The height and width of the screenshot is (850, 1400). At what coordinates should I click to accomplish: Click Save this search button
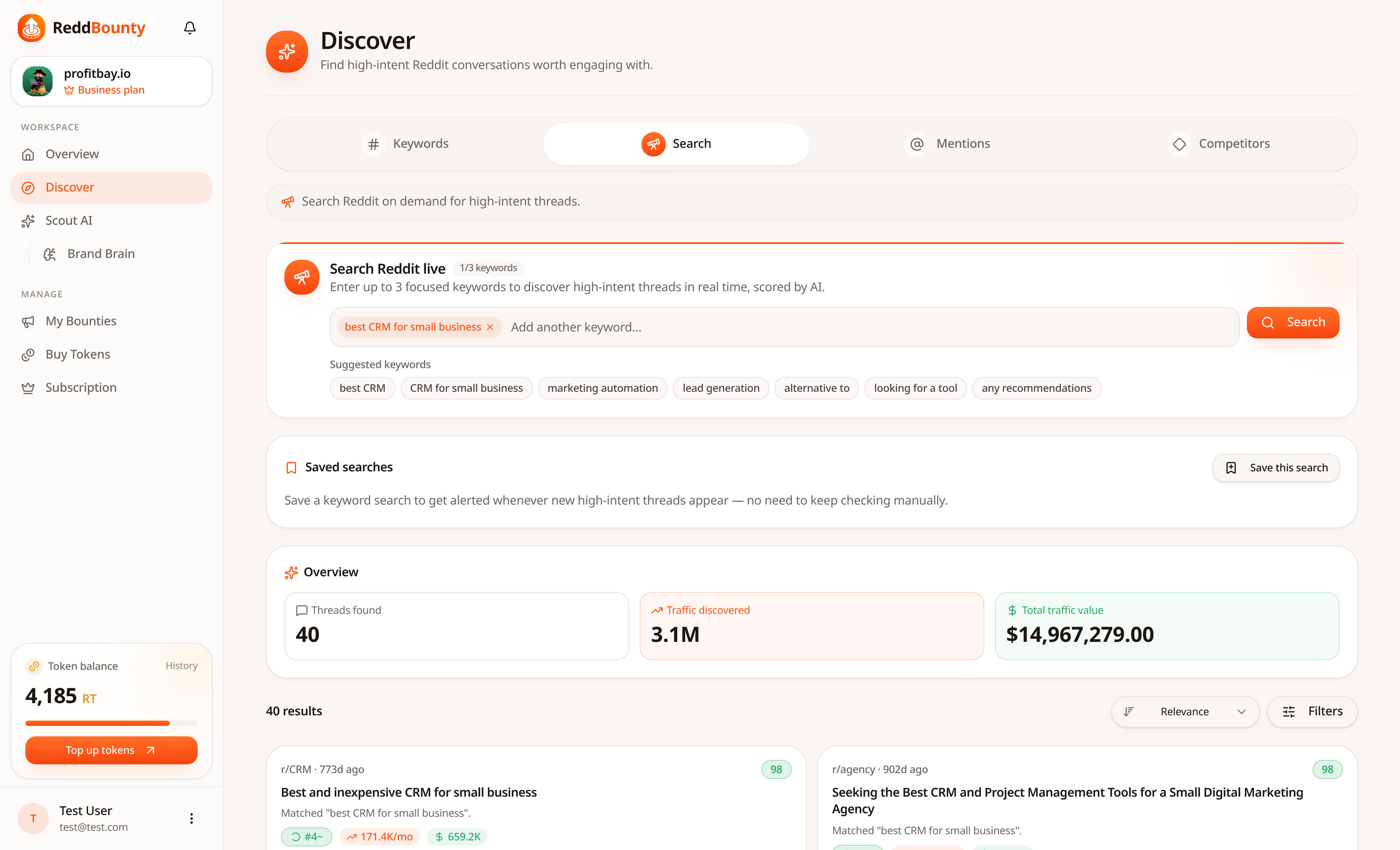[x=1276, y=468]
